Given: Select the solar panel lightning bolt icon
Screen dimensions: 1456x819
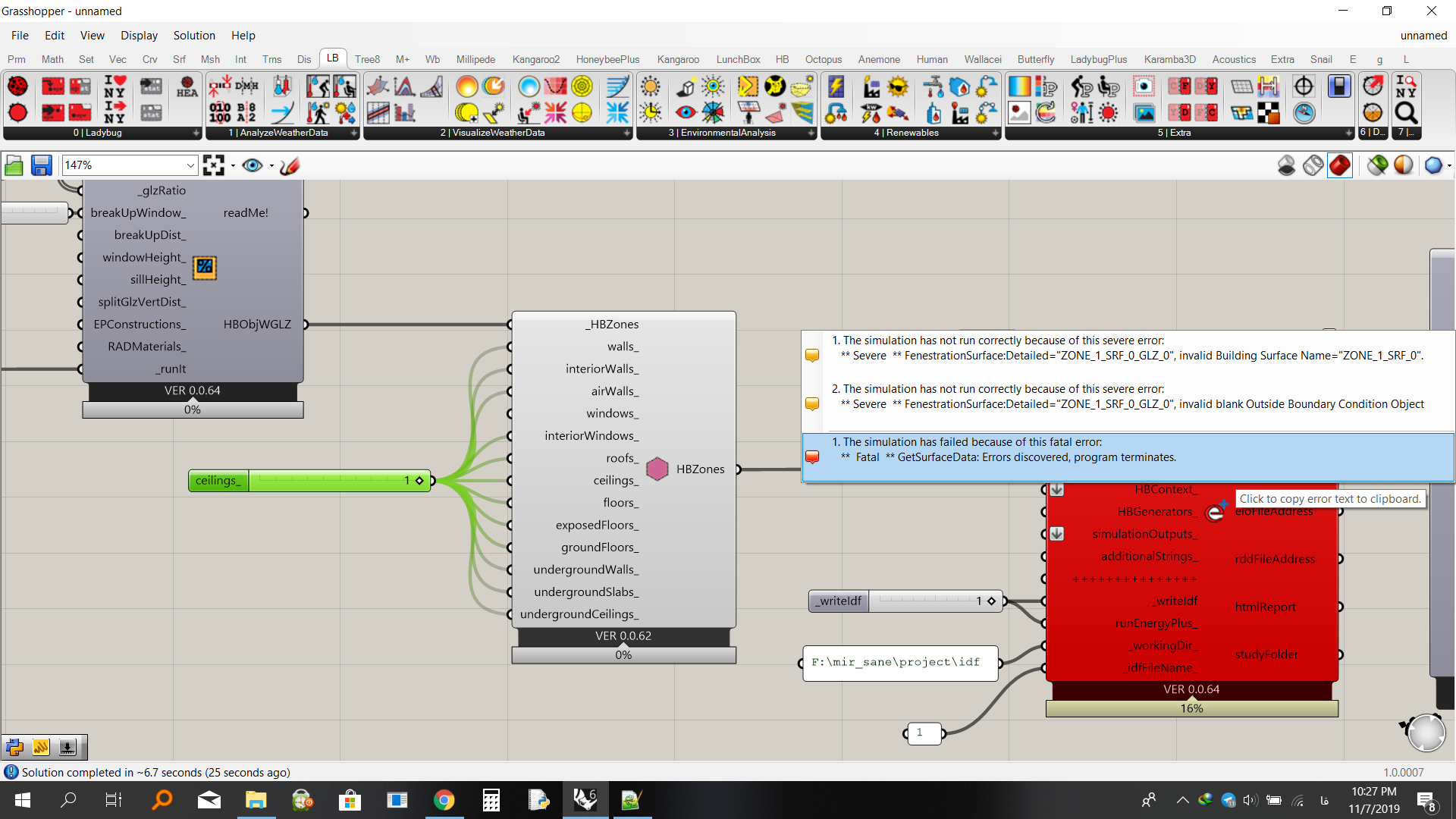Looking at the screenshot, I should point(836,86).
